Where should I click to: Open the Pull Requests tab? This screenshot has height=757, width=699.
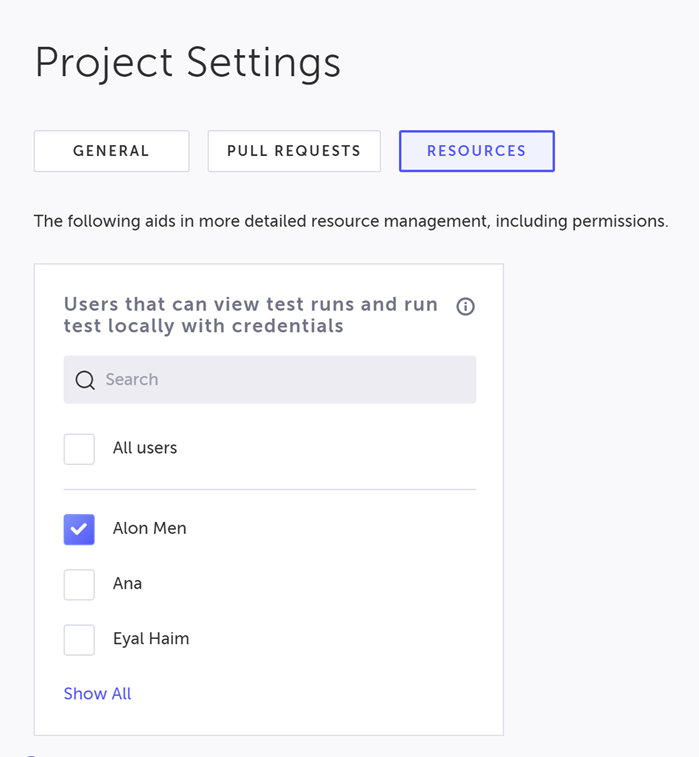[x=294, y=151]
